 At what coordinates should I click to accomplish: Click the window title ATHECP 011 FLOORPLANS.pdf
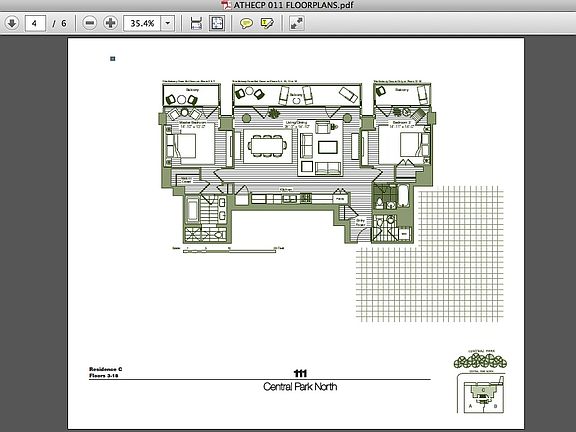click(x=294, y=5)
